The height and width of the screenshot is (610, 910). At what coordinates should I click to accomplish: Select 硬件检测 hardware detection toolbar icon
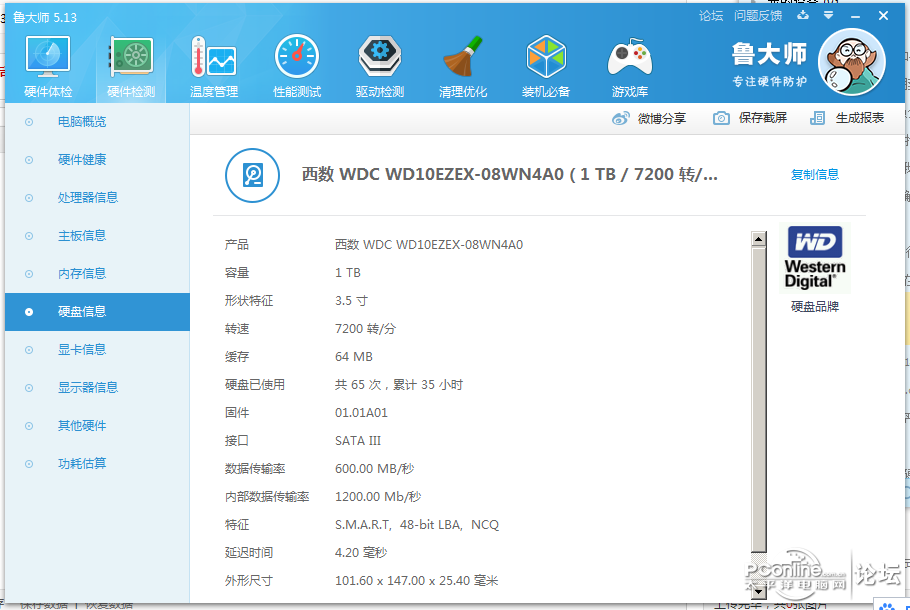coord(131,66)
